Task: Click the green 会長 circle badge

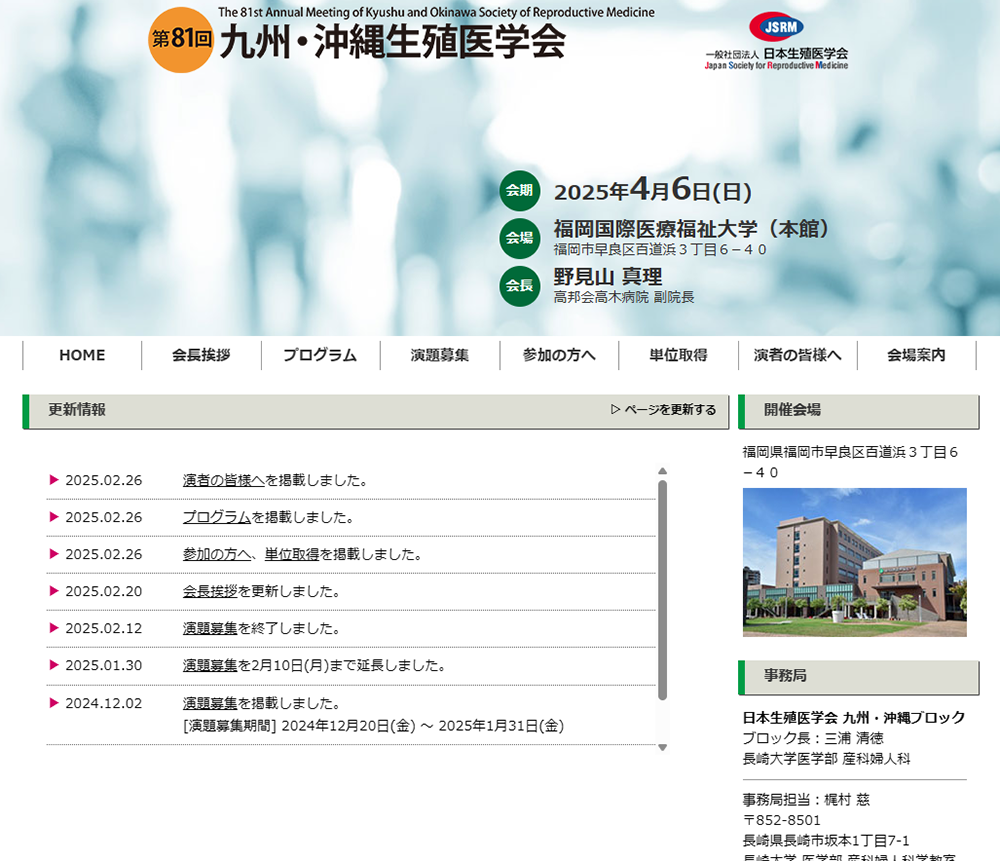Action: [x=519, y=285]
